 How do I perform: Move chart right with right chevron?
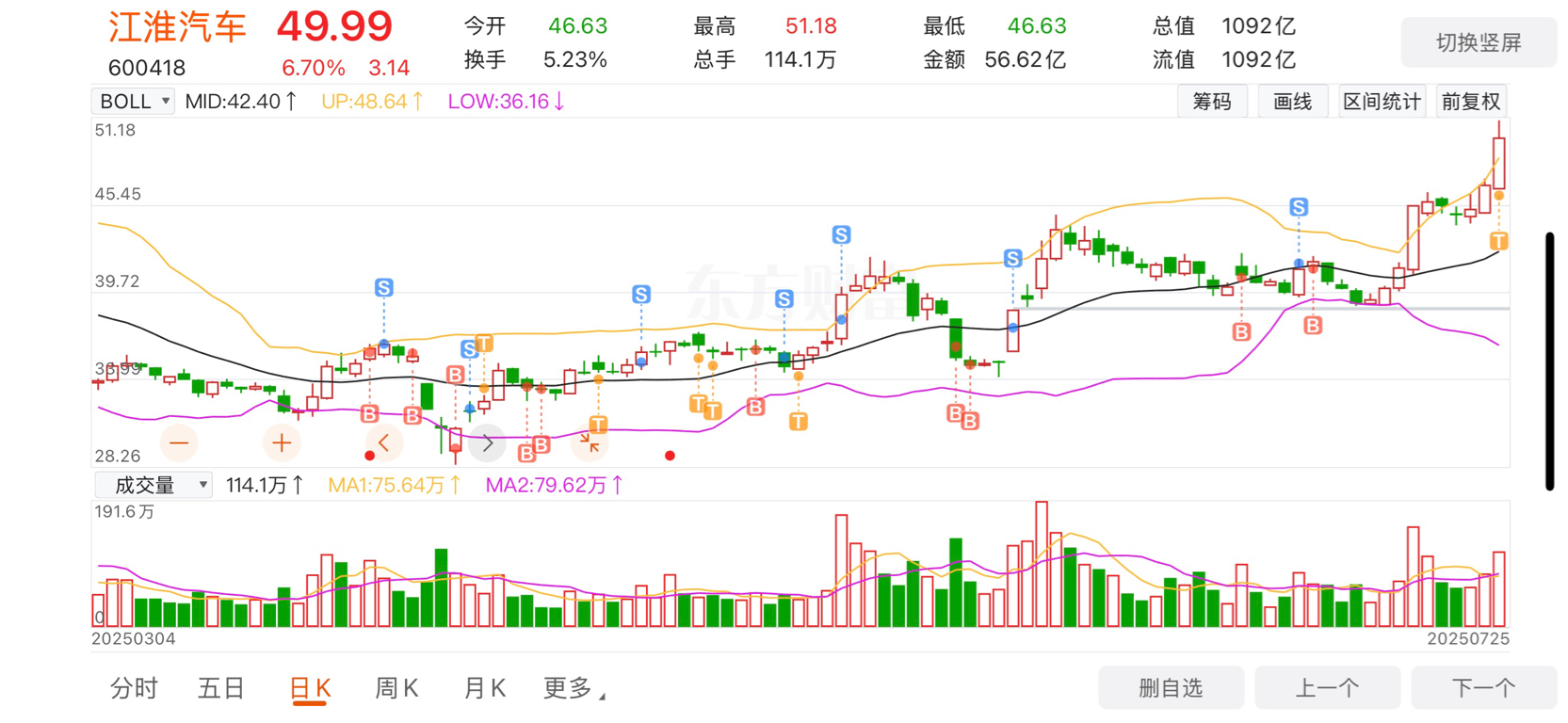coord(487,442)
